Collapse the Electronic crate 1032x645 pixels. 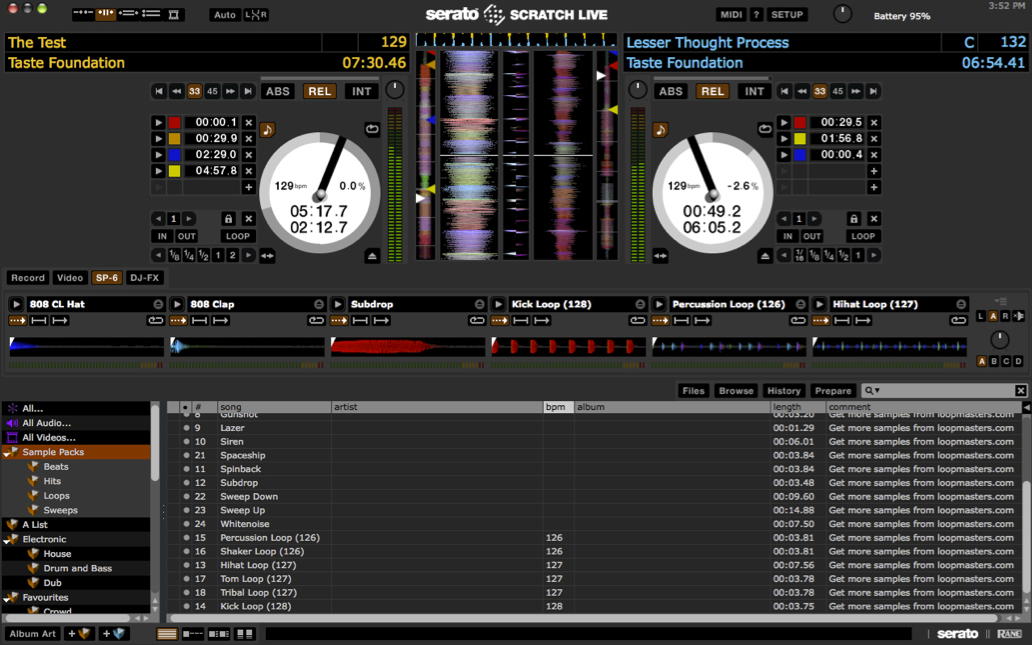point(7,538)
